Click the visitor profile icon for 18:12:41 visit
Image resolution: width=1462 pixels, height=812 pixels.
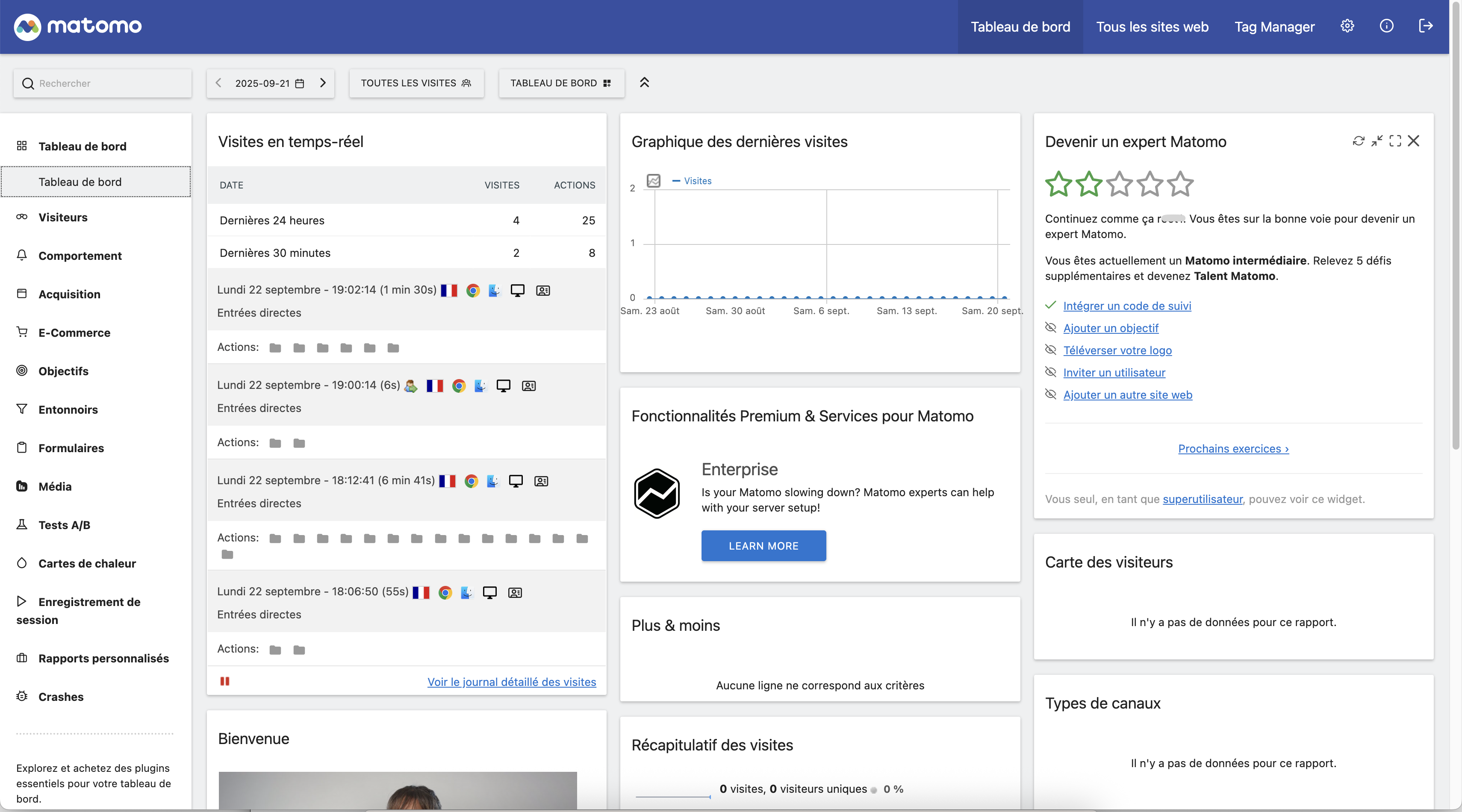pos(542,481)
